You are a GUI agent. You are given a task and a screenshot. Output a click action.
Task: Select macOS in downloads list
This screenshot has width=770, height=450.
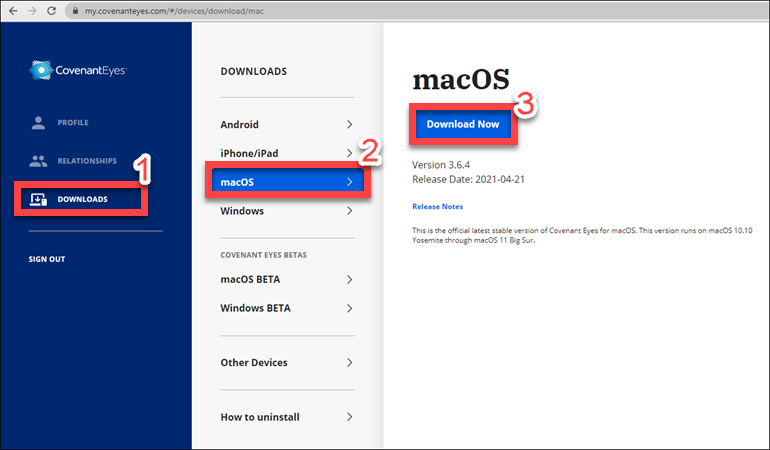click(x=288, y=182)
